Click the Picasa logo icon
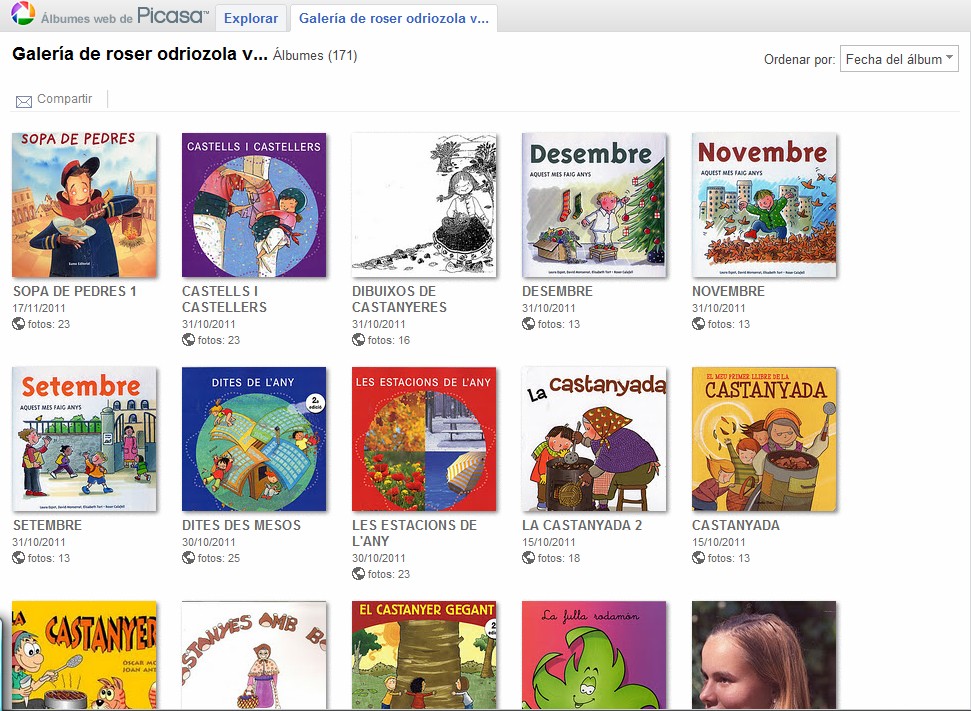971x711 pixels. point(23,13)
